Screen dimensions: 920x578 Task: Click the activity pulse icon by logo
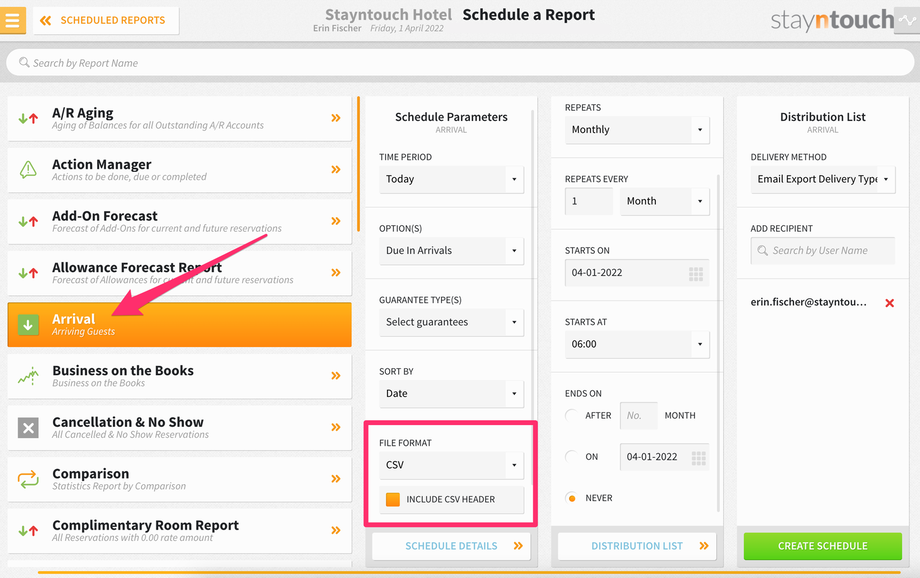pos(908,21)
